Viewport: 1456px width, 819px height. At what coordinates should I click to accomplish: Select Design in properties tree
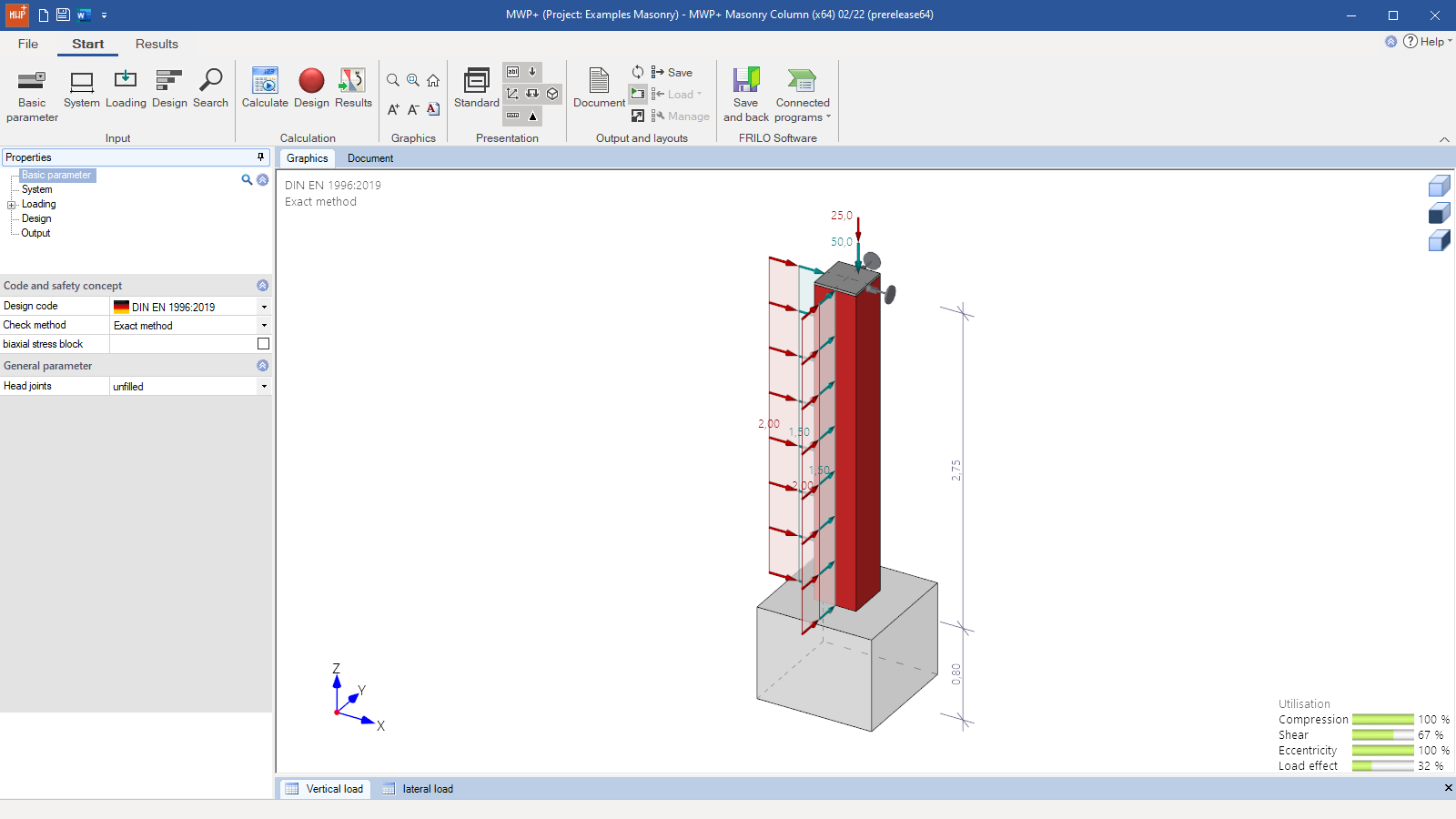[x=36, y=218]
